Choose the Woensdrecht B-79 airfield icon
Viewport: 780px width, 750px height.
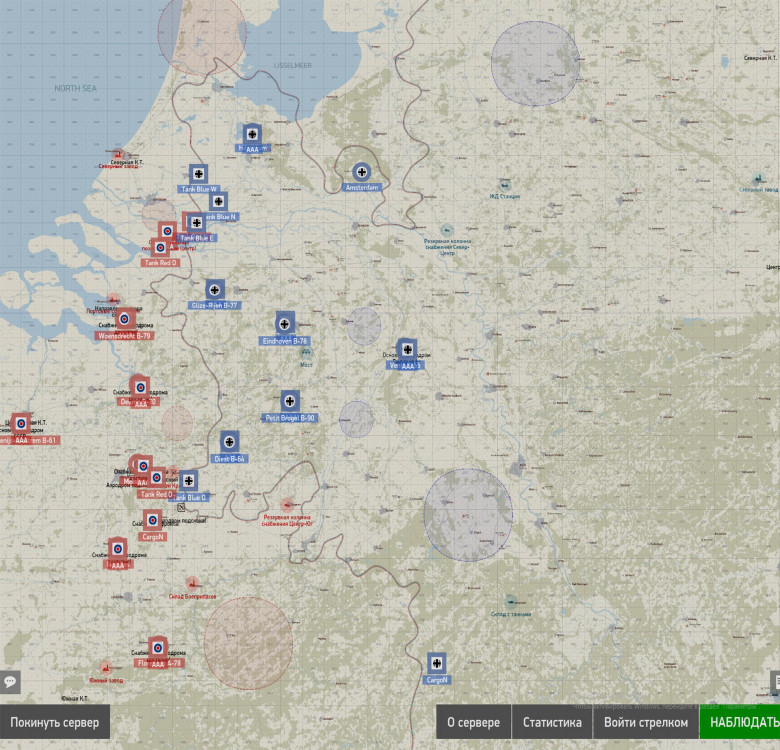124,319
